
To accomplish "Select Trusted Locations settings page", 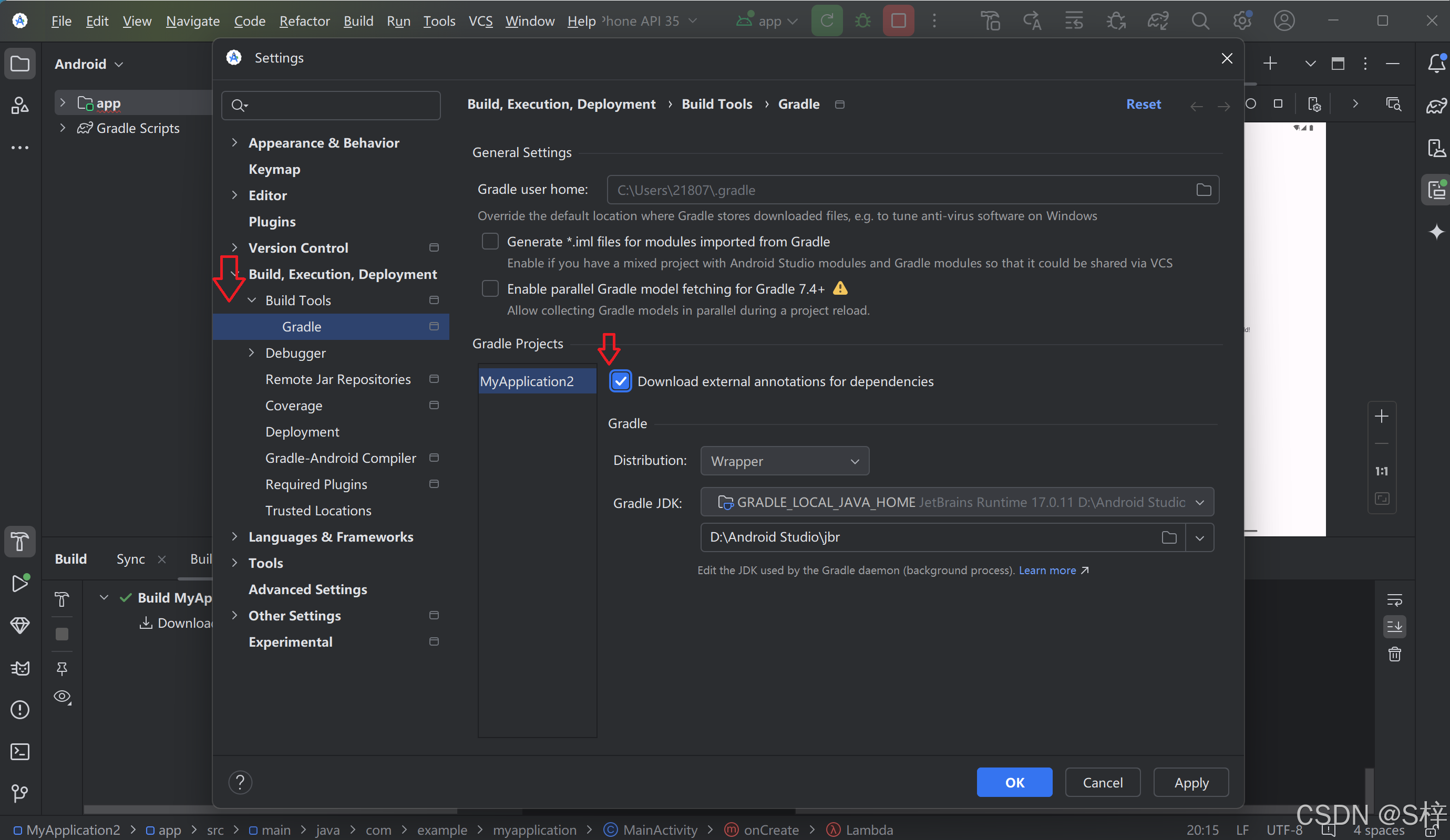I will [x=318, y=510].
